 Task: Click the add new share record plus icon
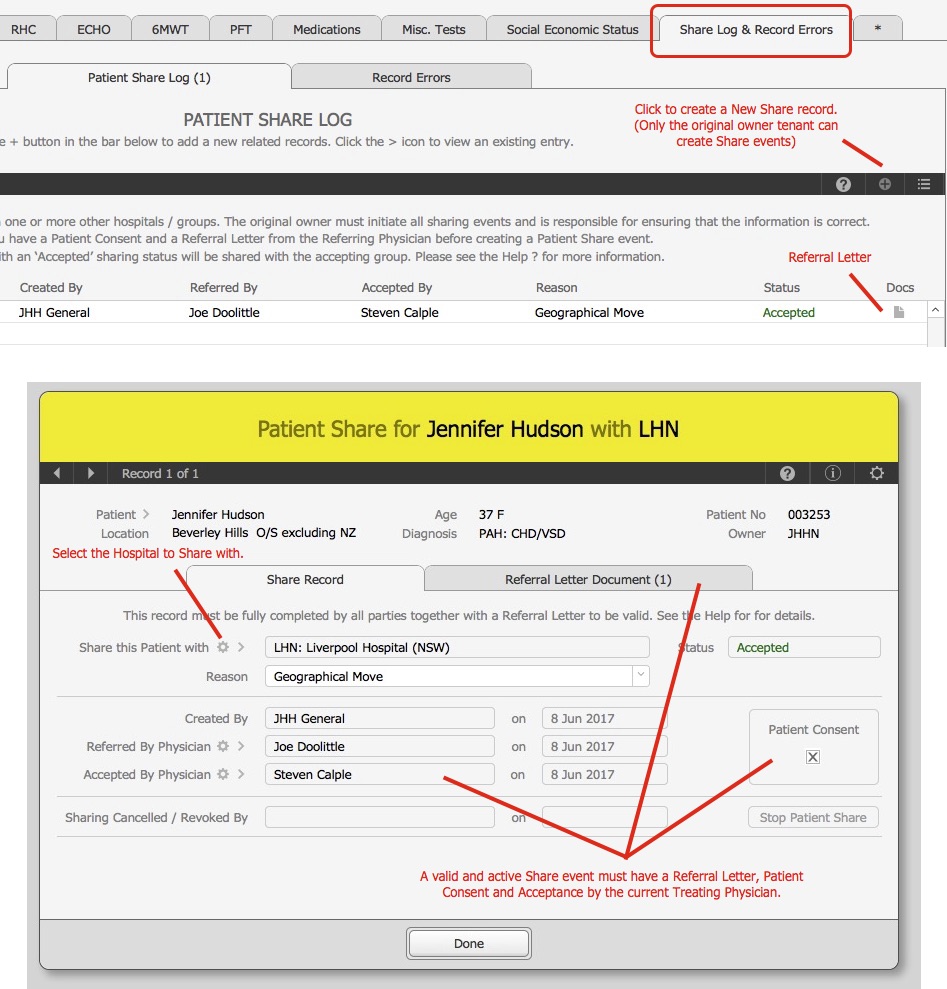coord(884,184)
